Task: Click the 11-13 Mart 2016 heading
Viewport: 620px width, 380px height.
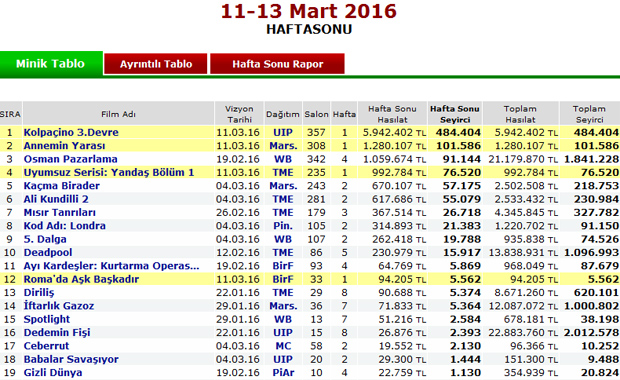Action: 308,11
